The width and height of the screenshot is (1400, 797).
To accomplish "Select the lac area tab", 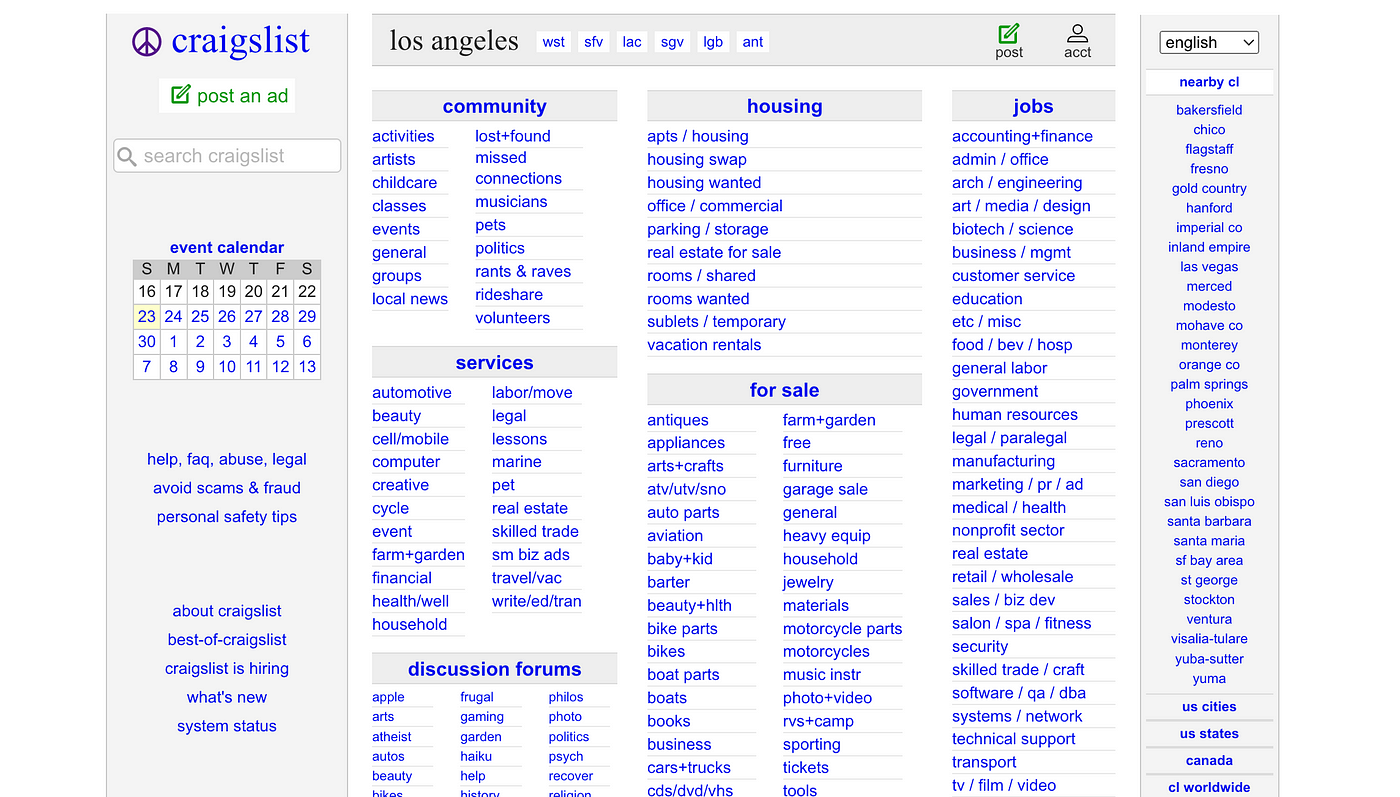I will [632, 42].
